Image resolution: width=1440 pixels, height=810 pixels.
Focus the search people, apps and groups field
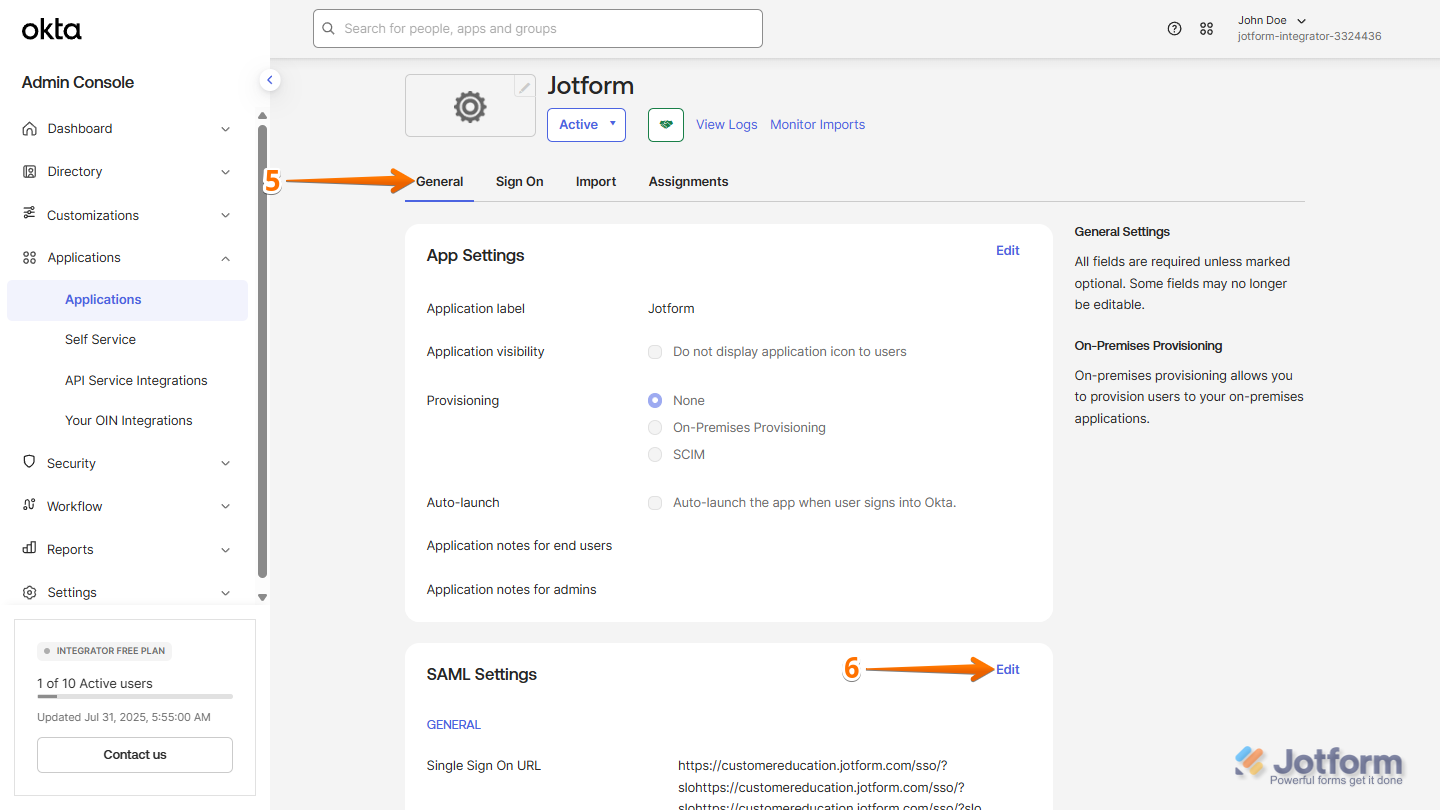(x=538, y=29)
